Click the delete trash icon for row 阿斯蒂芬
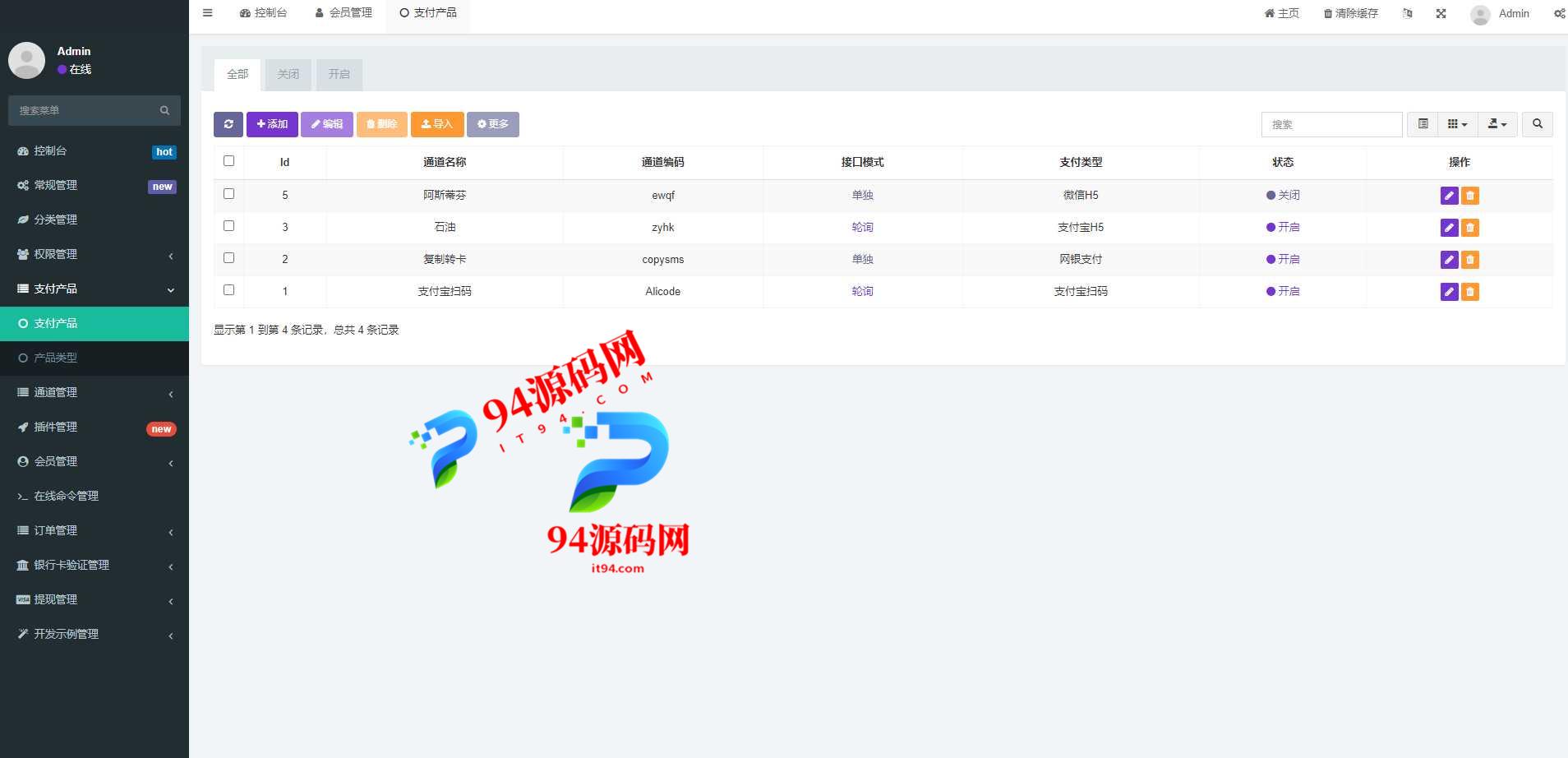 (x=1470, y=196)
